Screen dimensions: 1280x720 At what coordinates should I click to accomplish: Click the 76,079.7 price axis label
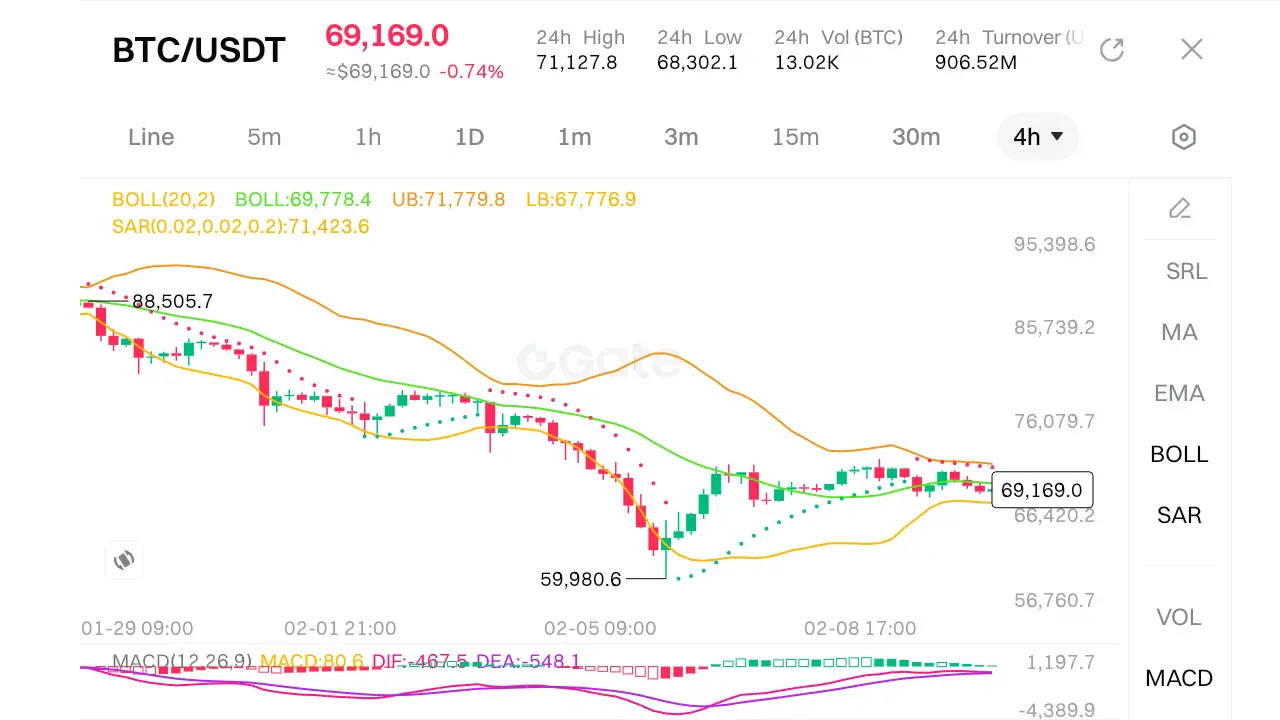1055,421
